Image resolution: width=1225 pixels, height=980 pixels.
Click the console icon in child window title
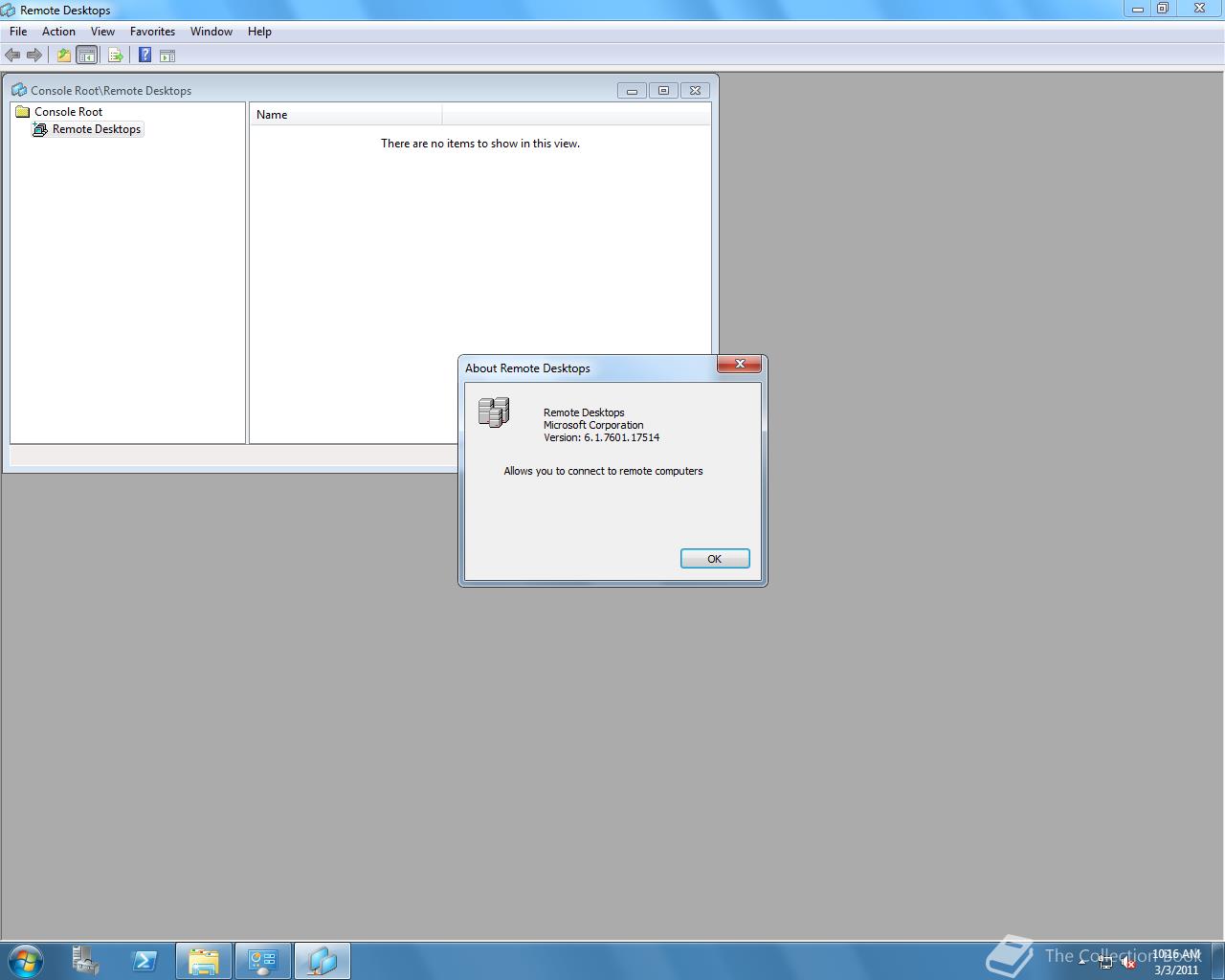(x=19, y=90)
